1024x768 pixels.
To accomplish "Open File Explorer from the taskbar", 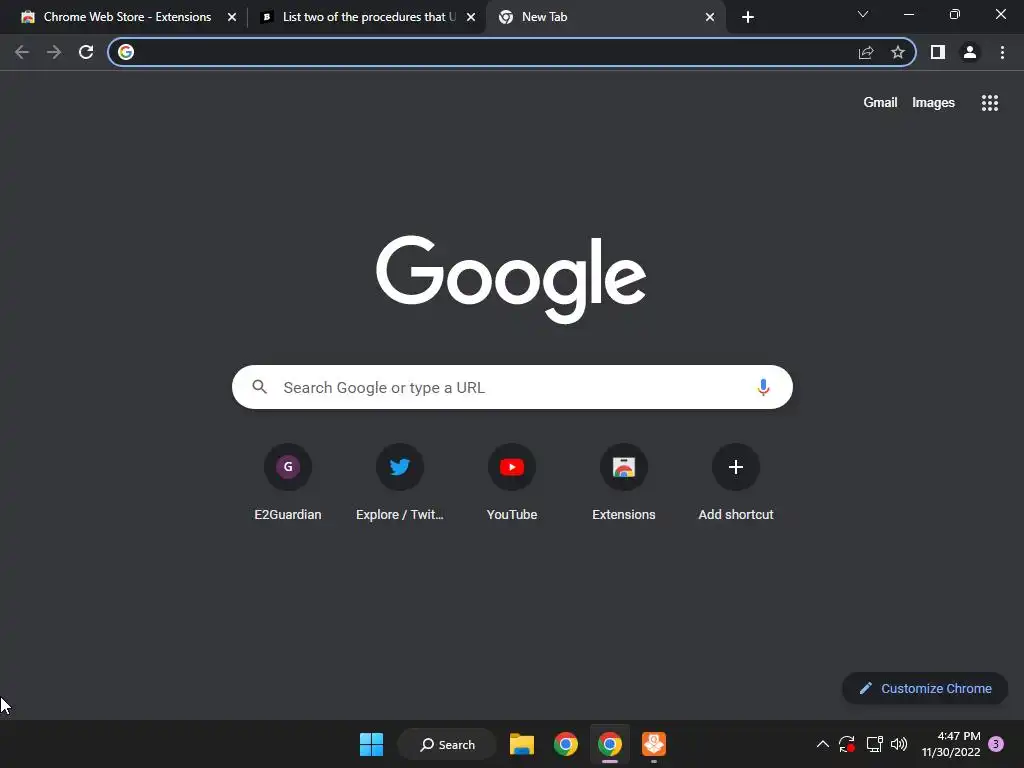I will point(522,744).
